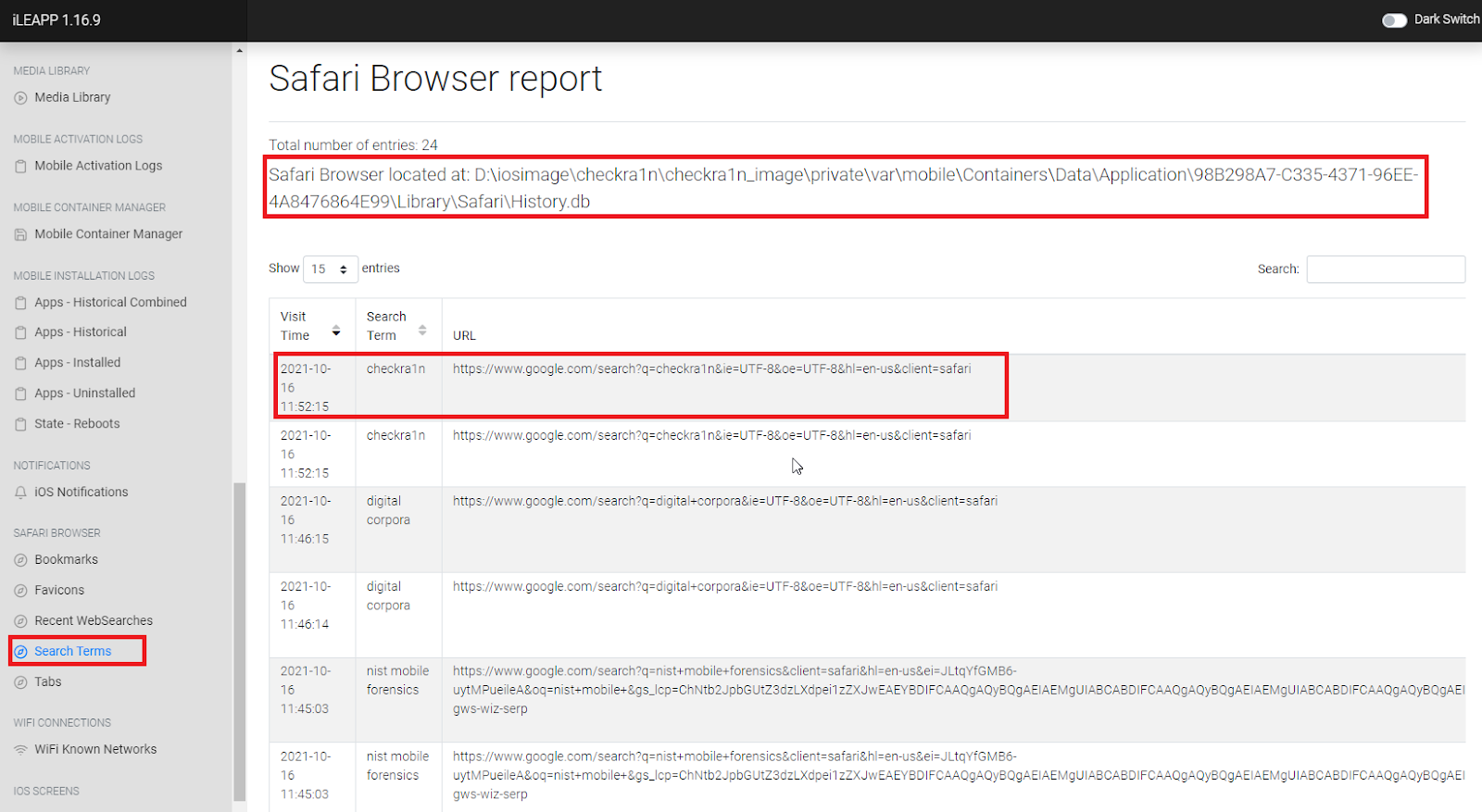The height and width of the screenshot is (812, 1482).
Task: Open Apps - Uninstalled report
Action: tap(84, 394)
